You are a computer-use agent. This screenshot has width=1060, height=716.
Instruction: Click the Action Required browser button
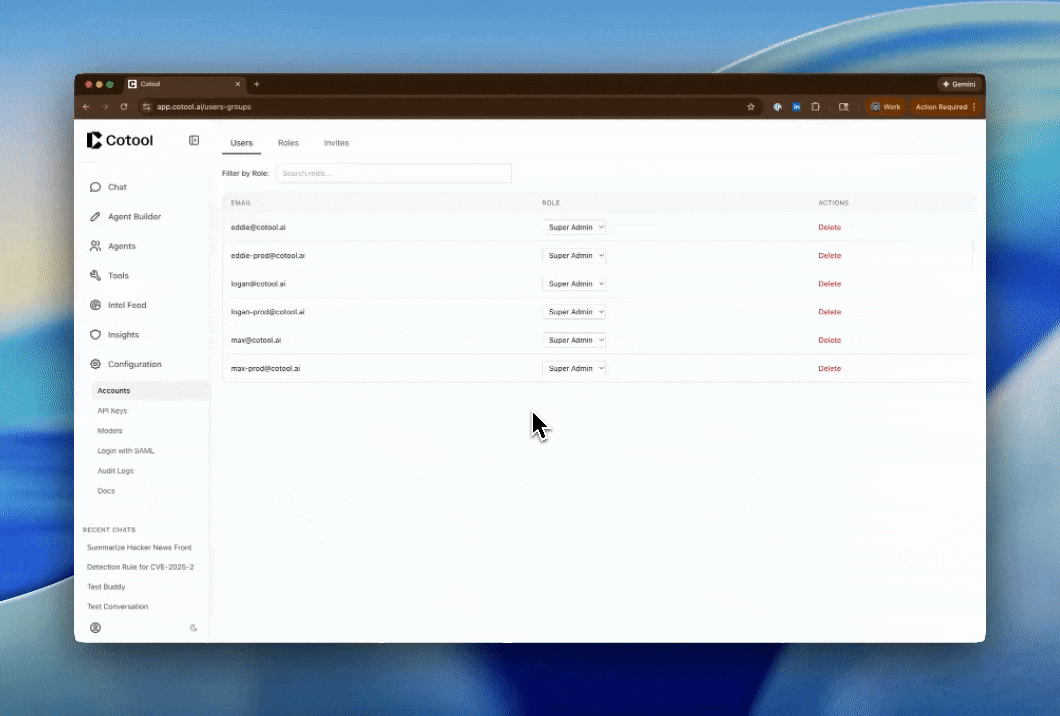943,107
